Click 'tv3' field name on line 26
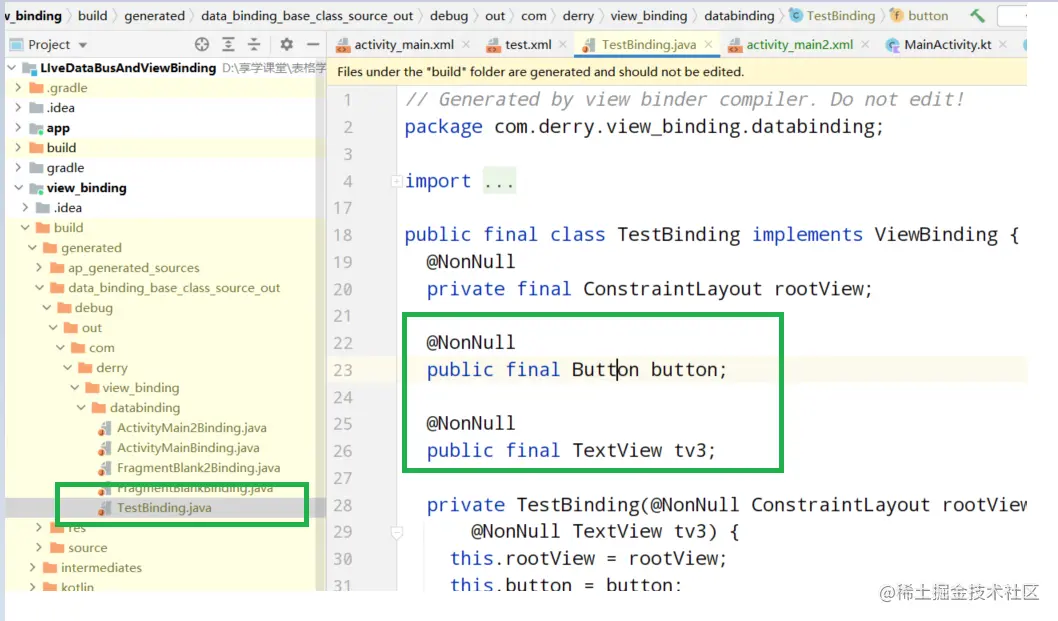This screenshot has width=1058, height=621. pos(690,450)
